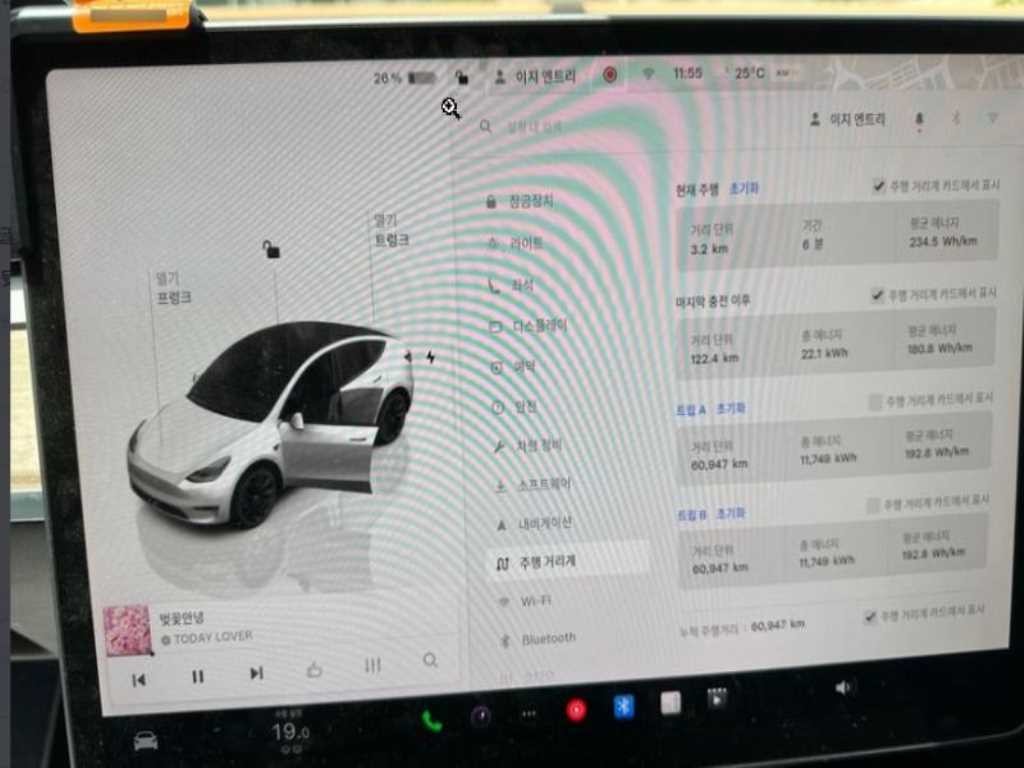Tap 22.1 kWh total energy value
The width and height of the screenshot is (1024, 768).
[x=824, y=353]
